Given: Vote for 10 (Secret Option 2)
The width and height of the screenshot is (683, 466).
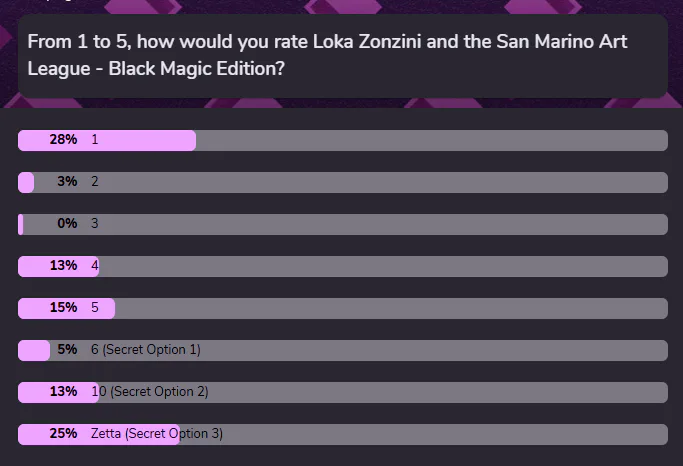Looking at the screenshot, I should tap(343, 392).
